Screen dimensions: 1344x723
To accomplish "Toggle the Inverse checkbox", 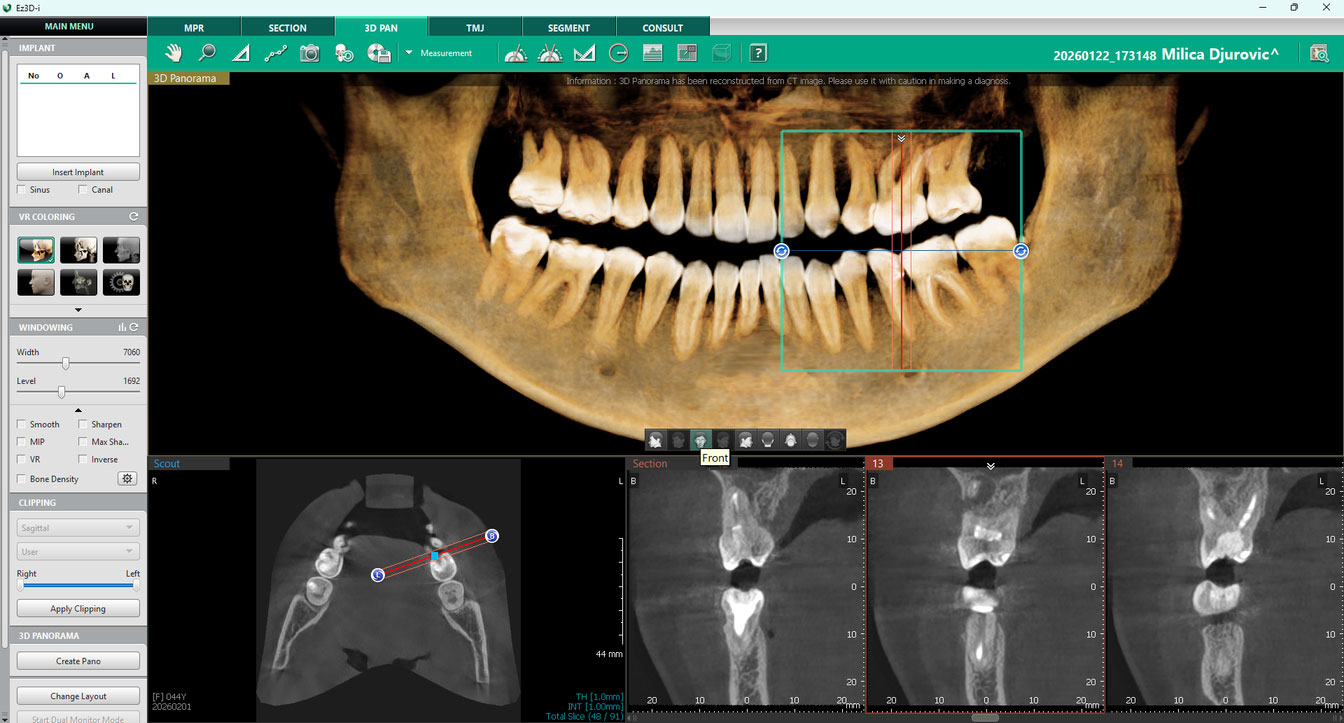I will [84, 459].
